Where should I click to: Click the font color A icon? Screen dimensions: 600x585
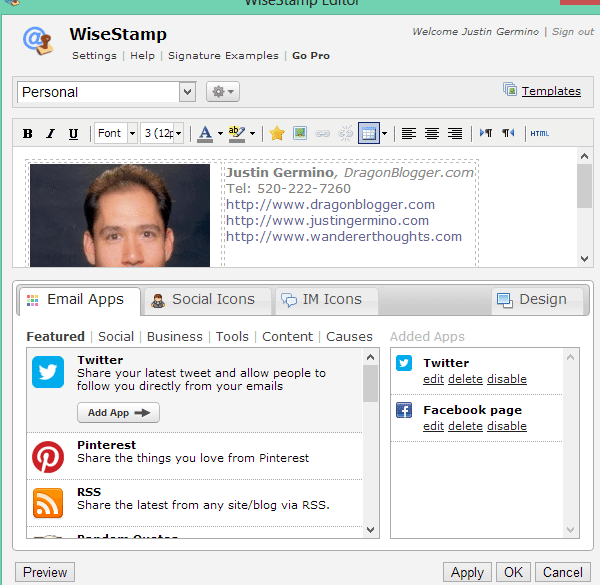click(x=205, y=134)
